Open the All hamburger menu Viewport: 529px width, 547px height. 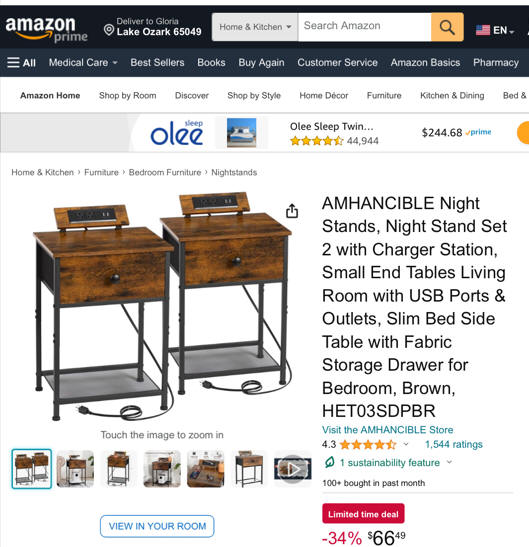(x=21, y=62)
